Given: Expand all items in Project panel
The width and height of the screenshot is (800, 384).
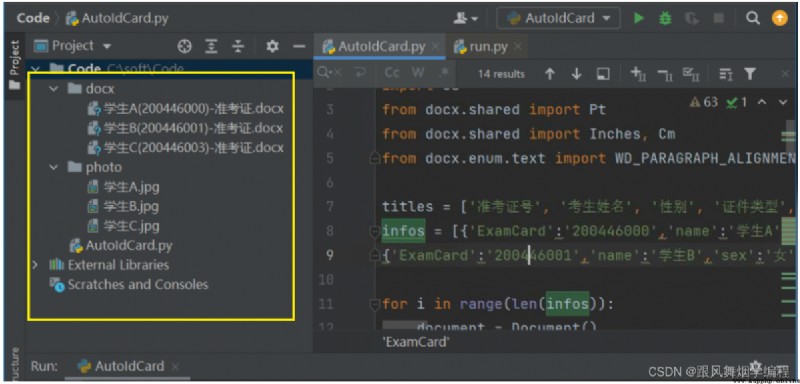Looking at the screenshot, I should click(211, 46).
